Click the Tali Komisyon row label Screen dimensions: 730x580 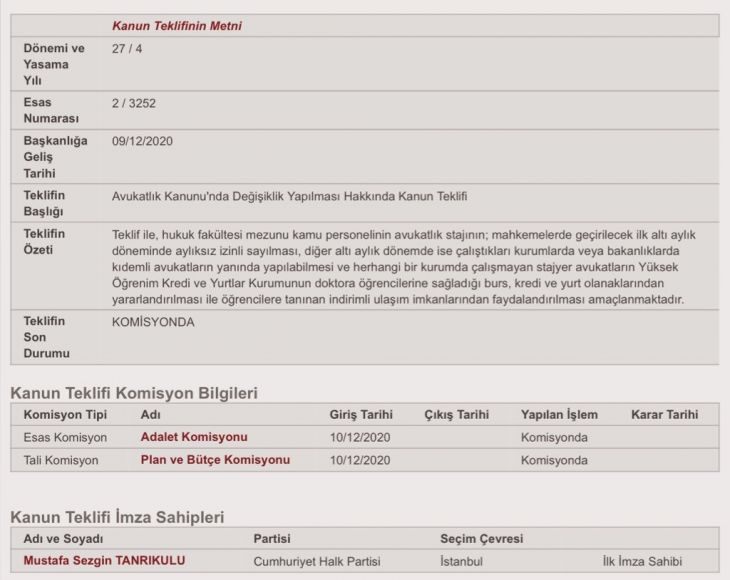[x=61, y=460]
